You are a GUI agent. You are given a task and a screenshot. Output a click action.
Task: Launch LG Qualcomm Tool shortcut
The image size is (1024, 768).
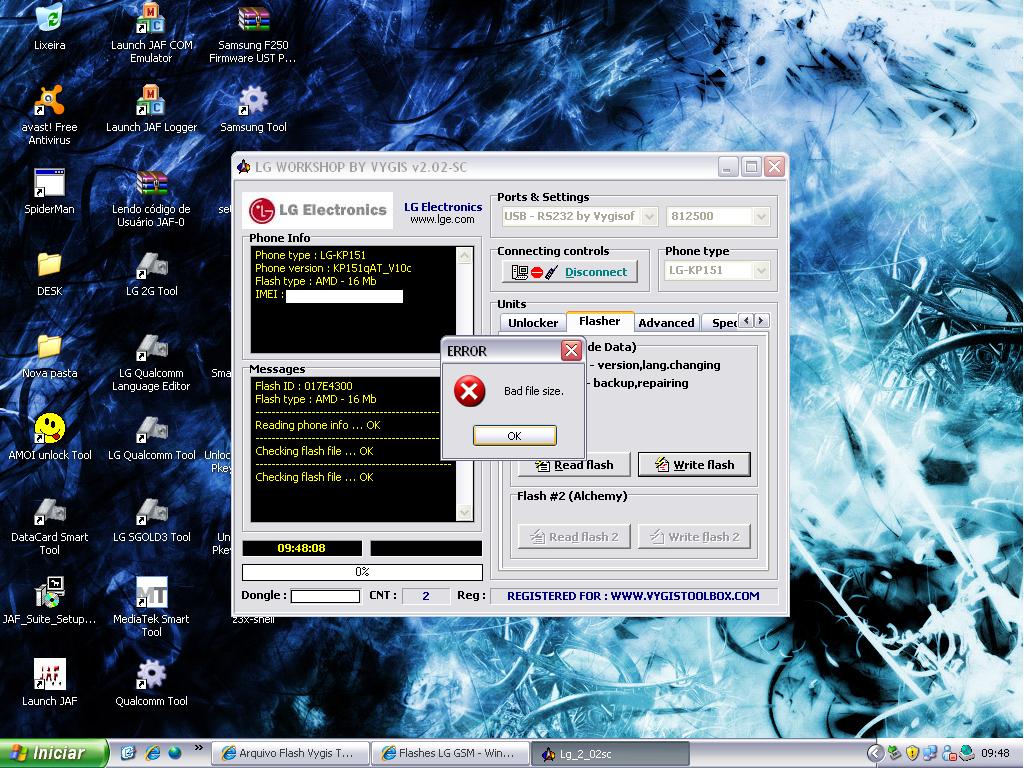(x=151, y=429)
